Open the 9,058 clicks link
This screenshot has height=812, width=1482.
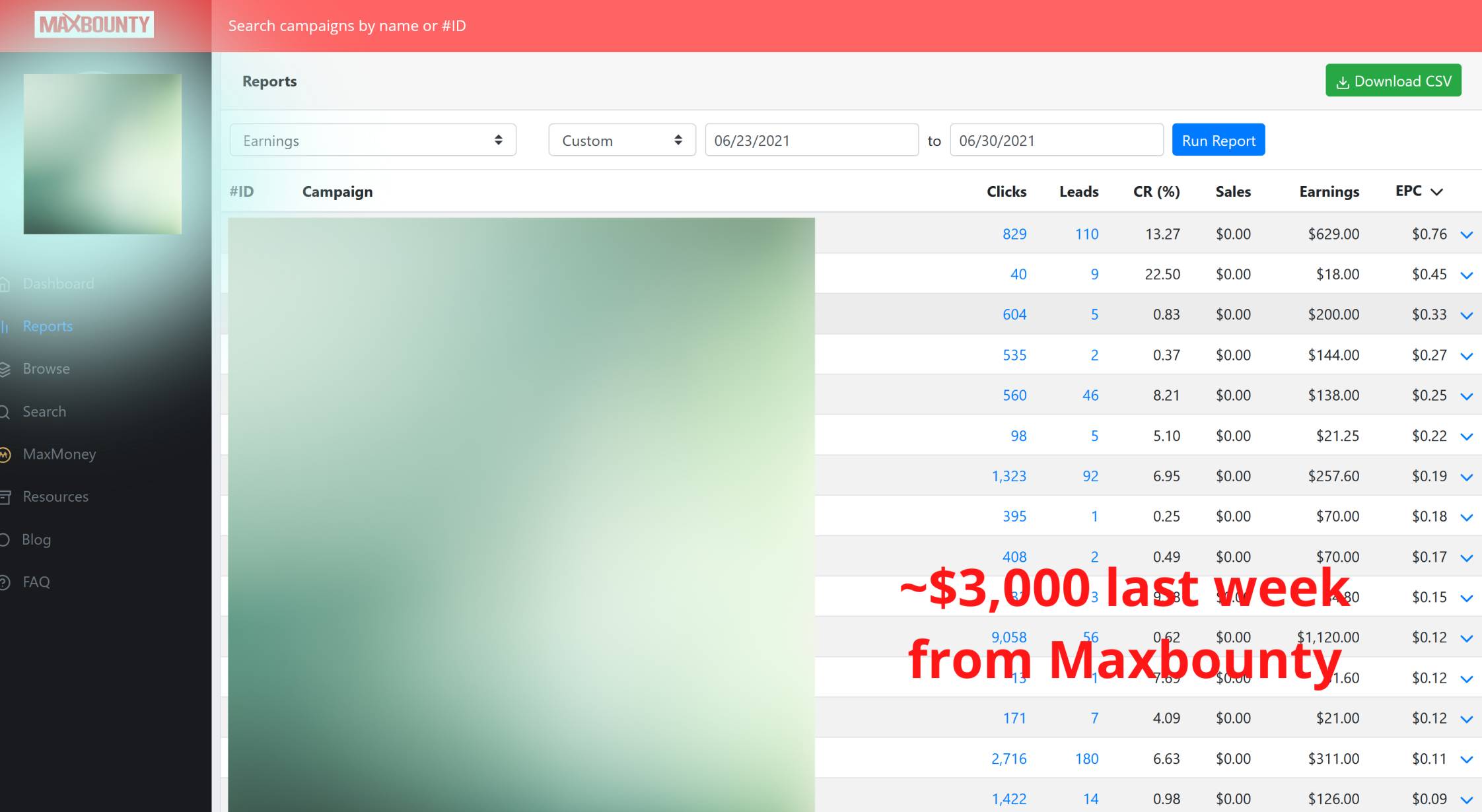(x=1009, y=637)
